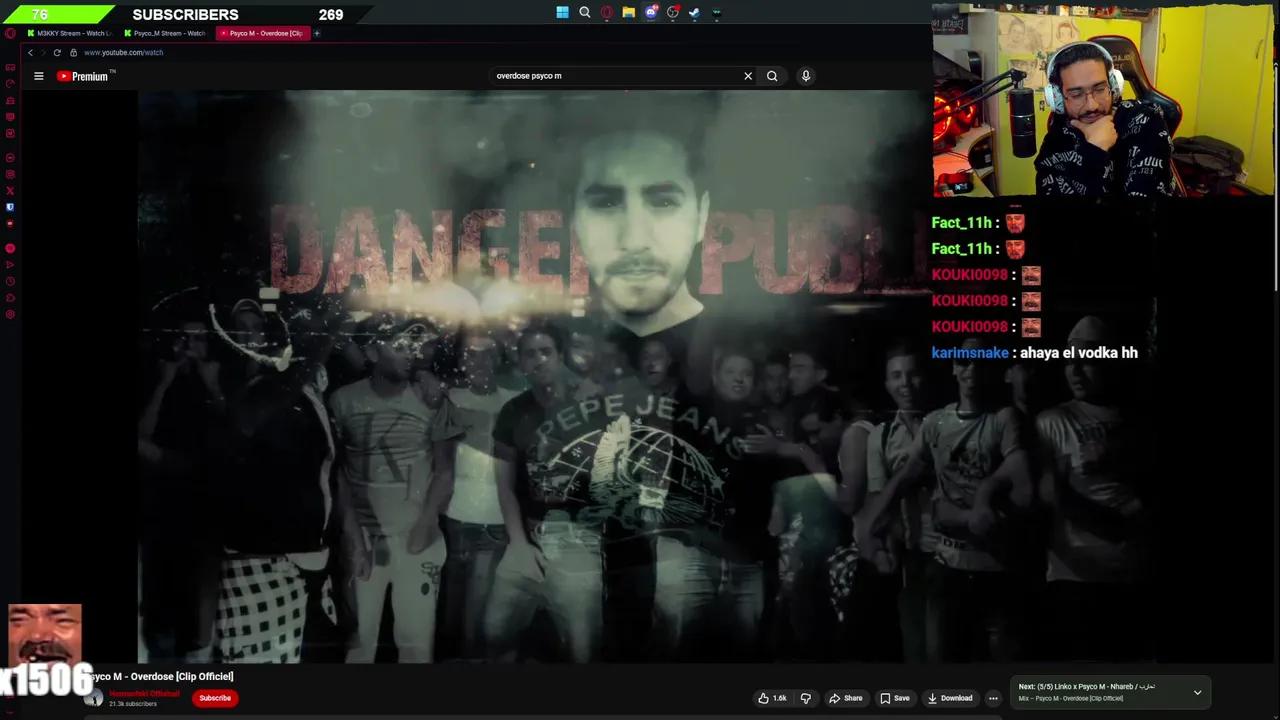Reload the YouTube page
Viewport: 1280px width, 720px height.
coord(57,52)
